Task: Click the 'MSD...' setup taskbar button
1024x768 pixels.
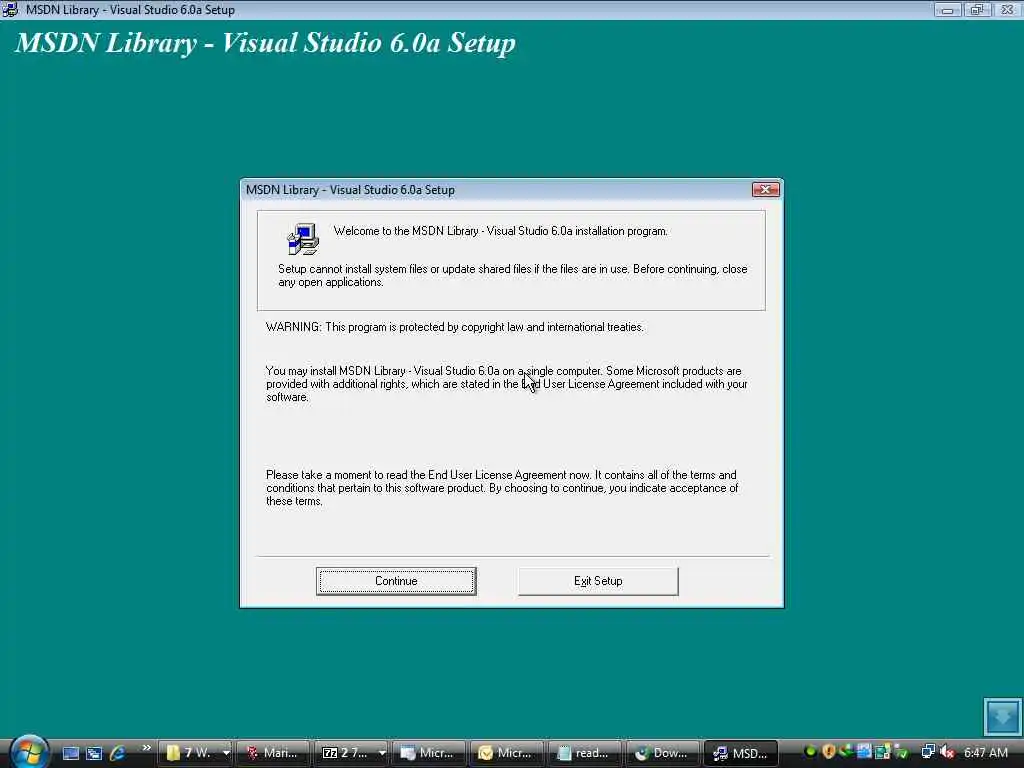Action: click(741, 753)
